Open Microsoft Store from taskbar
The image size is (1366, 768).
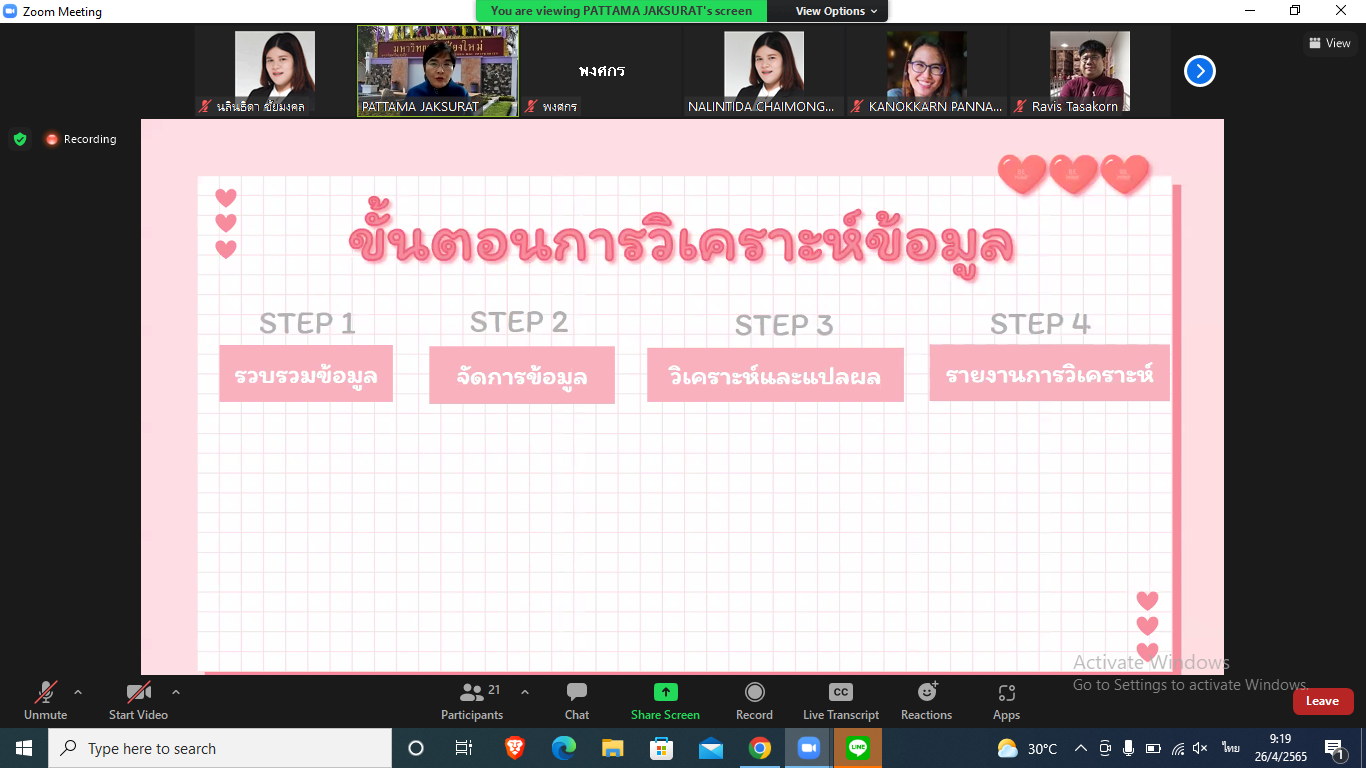(x=662, y=748)
